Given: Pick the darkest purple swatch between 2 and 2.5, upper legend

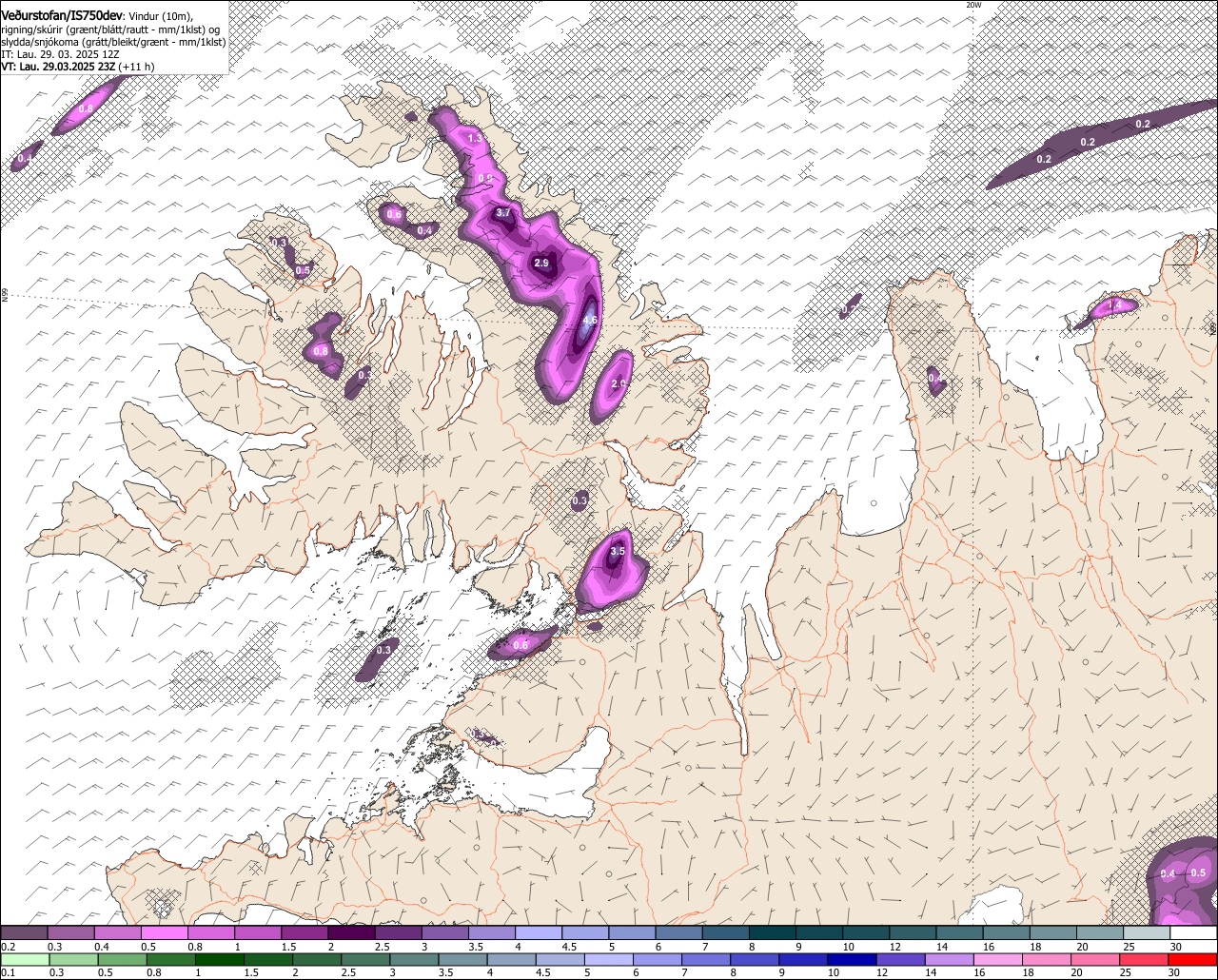Looking at the screenshot, I should 351,933.
